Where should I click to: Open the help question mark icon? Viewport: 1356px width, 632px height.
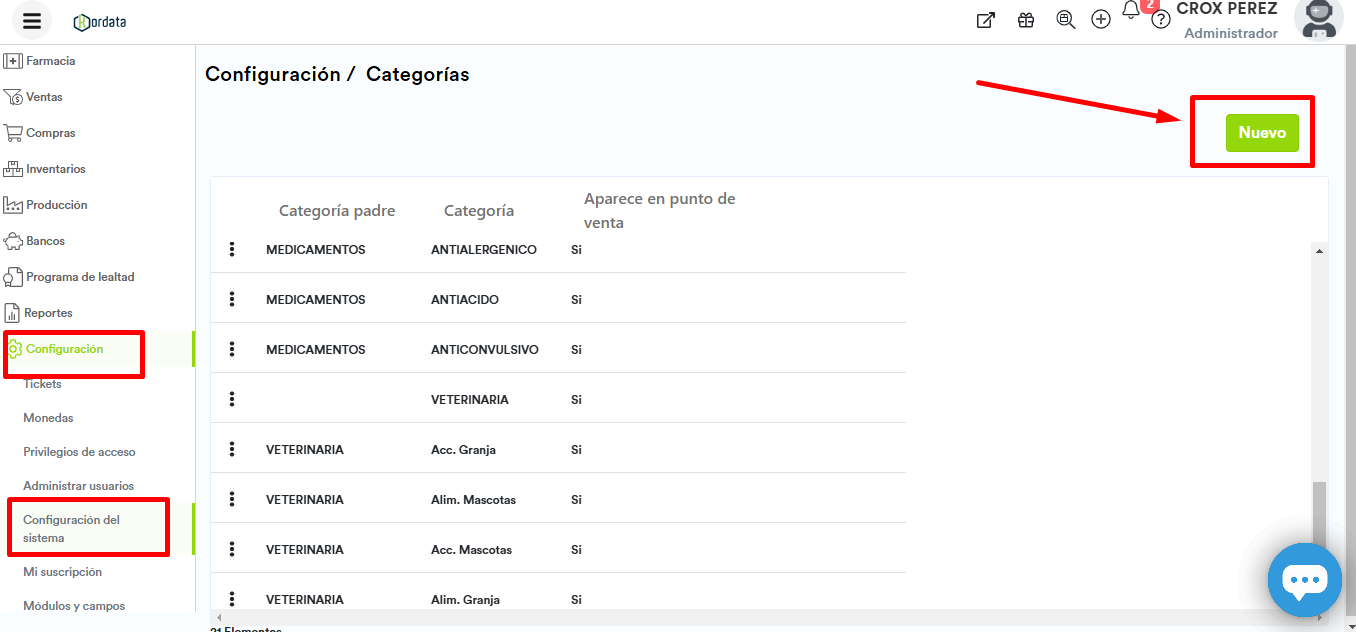click(x=1161, y=20)
